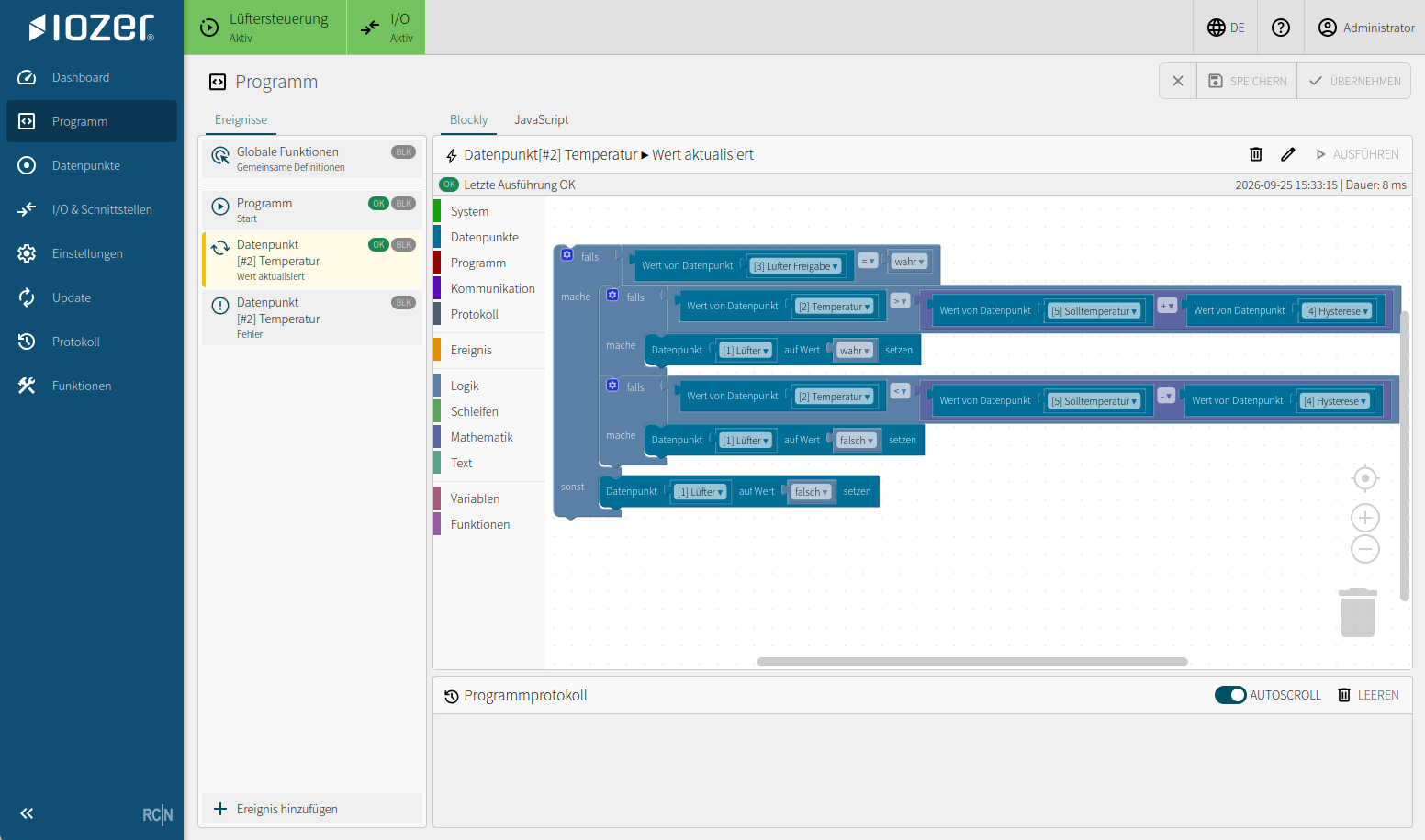This screenshot has height=840, width=1425.
Task: Switch language via DE globe icon
Action: pyautogui.click(x=1226, y=28)
